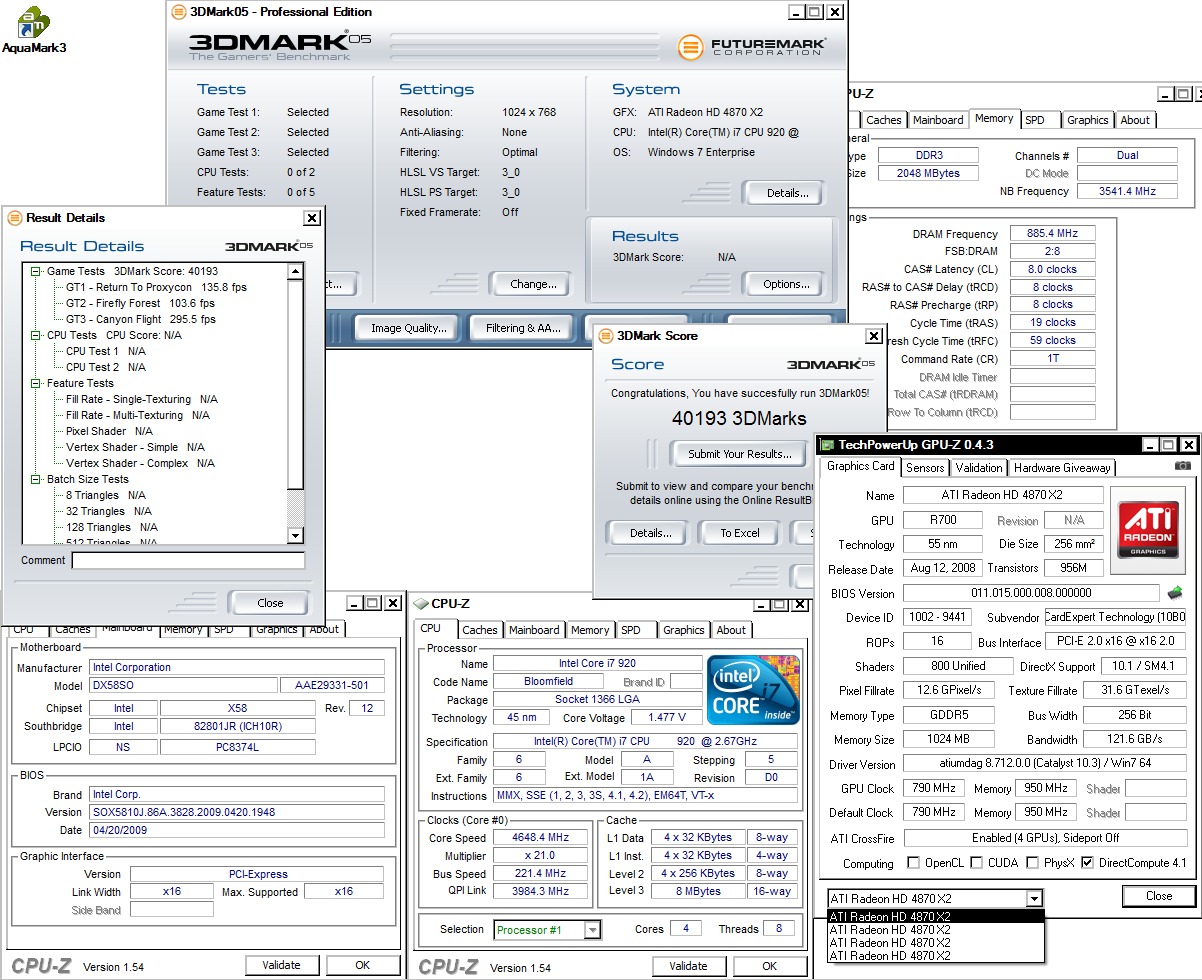Viewport: 1202px width, 980px height.
Task: Click the CPU-Z processor window title icon
Action: pyautogui.click(x=421, y=603)
